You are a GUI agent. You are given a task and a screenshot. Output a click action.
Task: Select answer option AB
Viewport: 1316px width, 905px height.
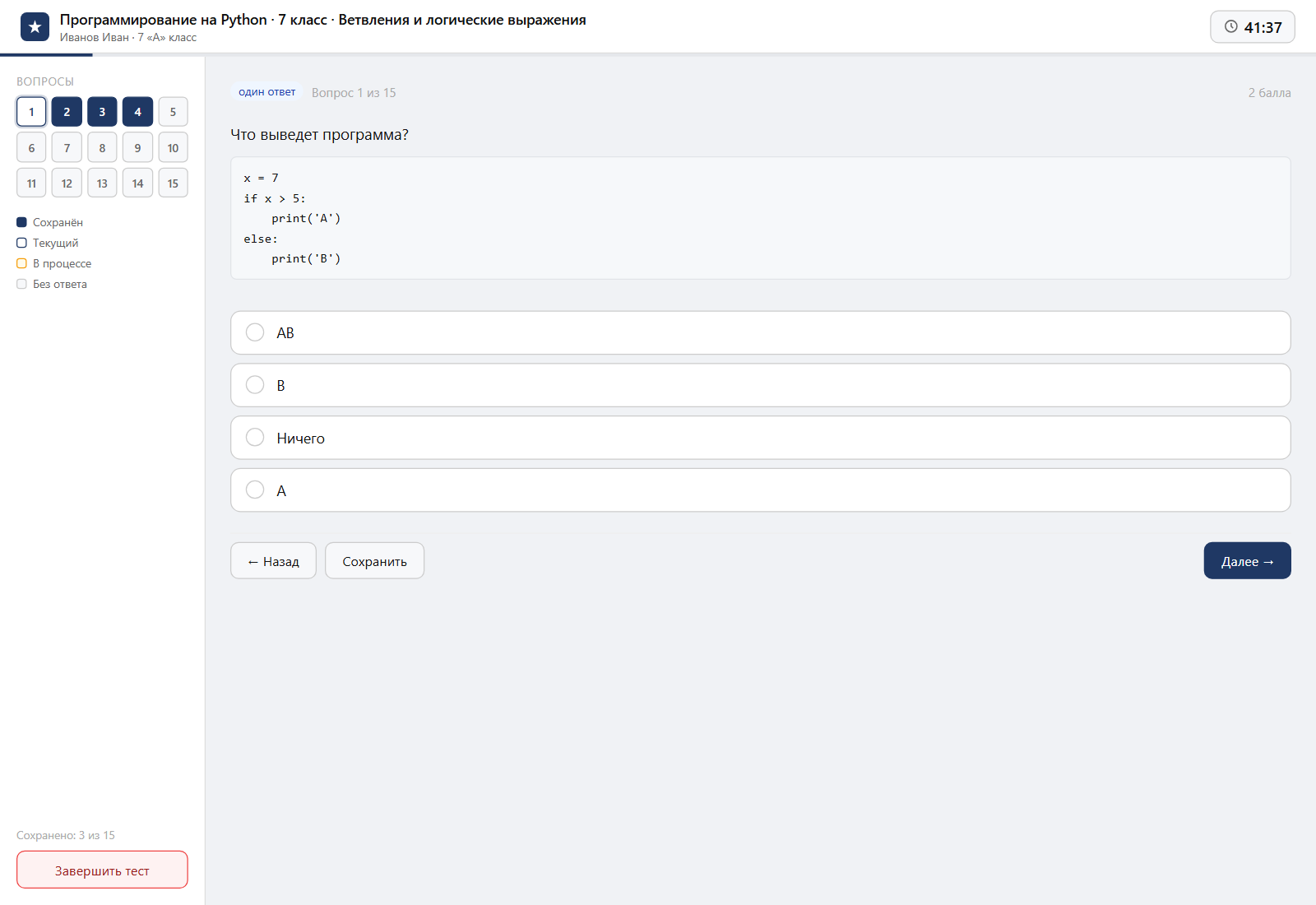click(x=760, y=332)
